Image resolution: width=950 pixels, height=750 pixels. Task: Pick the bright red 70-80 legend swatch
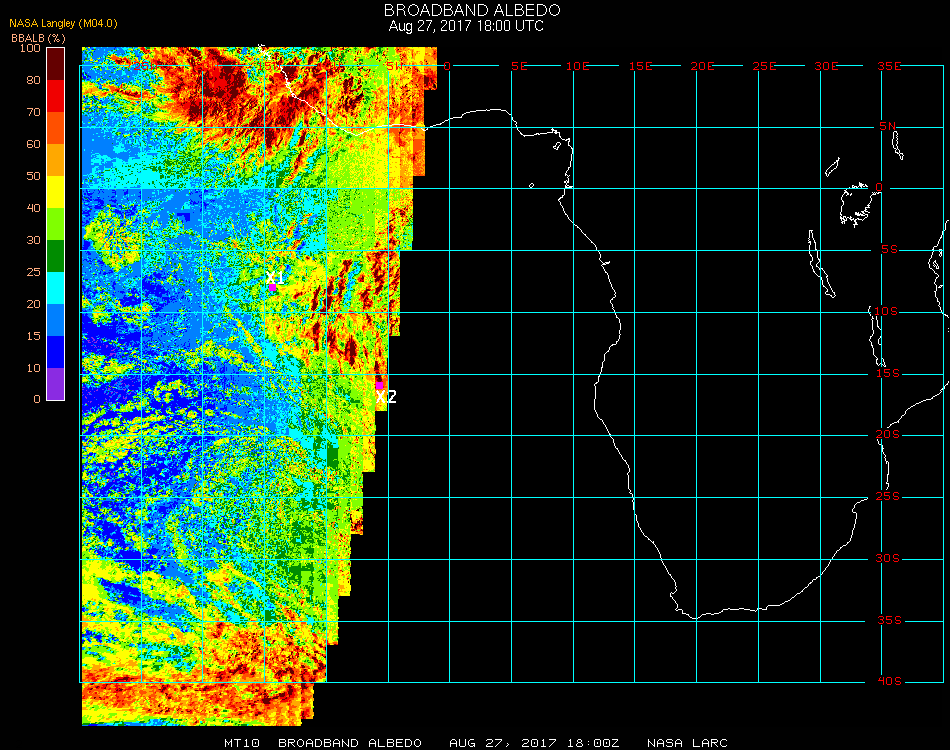click(56, 96)
